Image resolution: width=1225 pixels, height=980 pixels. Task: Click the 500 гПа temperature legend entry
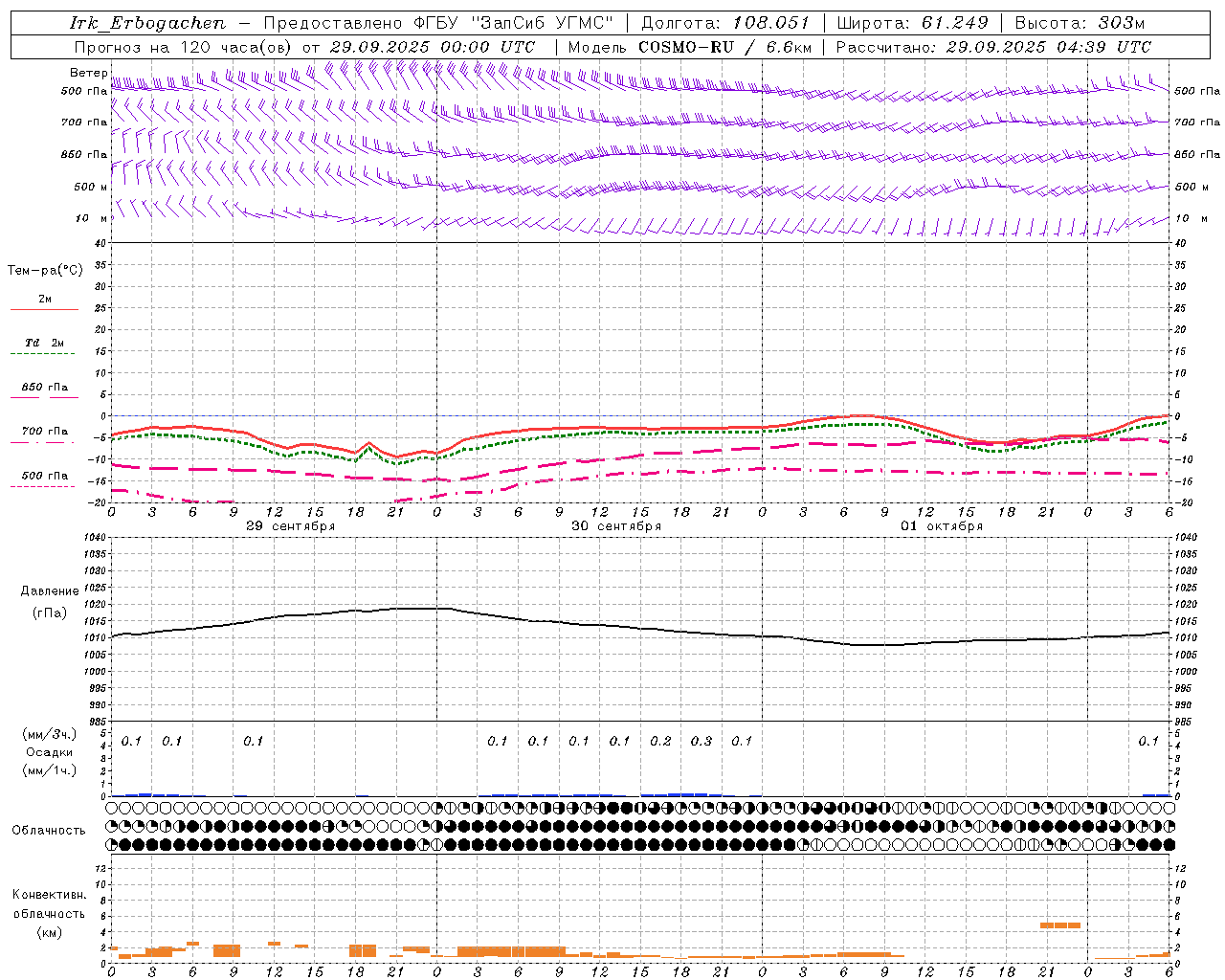click(x=45, y=476)
